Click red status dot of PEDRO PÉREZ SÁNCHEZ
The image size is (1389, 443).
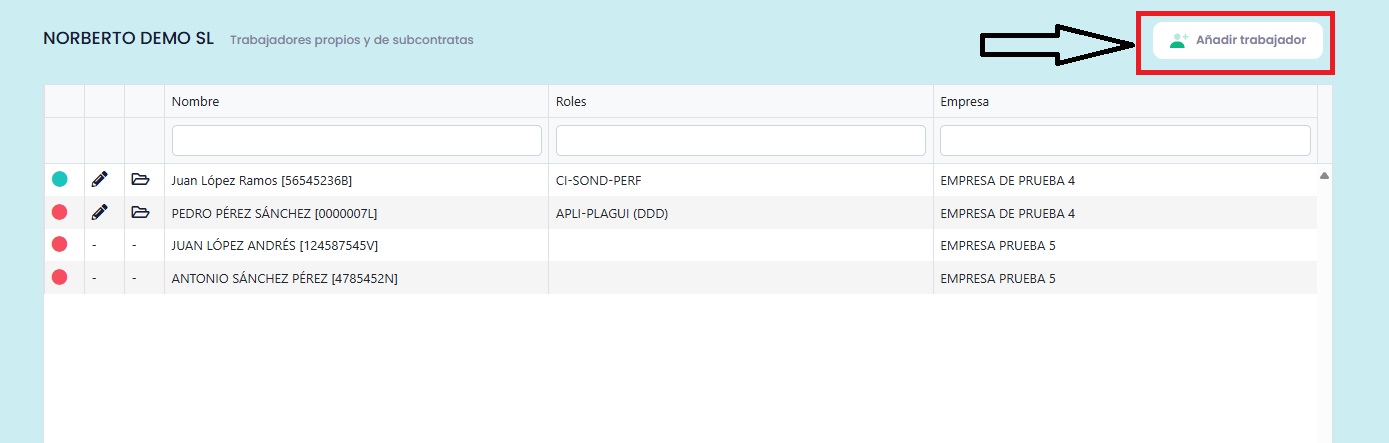pyautogui.click(x=59, y=212)
